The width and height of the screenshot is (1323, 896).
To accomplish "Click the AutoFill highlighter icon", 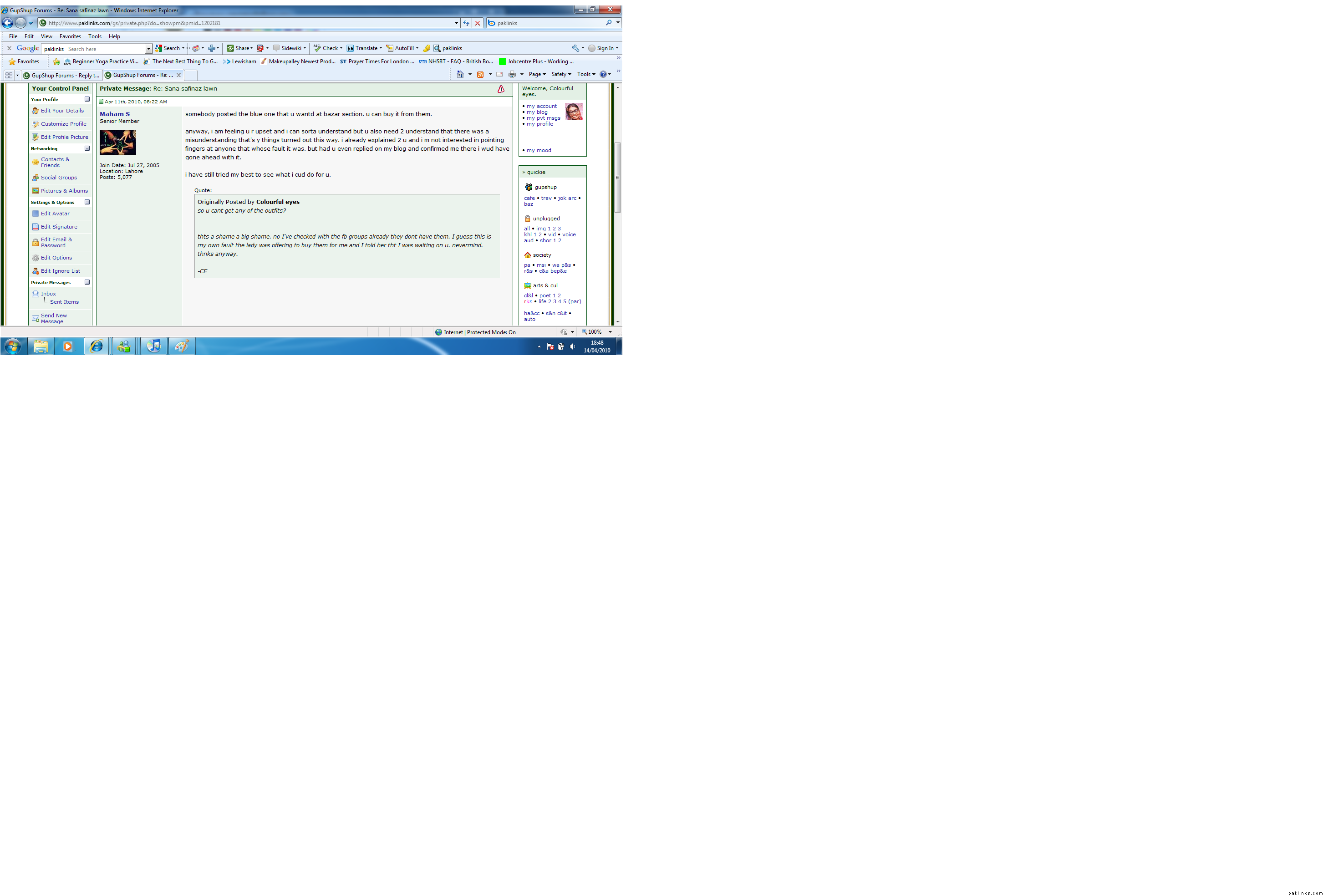I will (427, 48).
